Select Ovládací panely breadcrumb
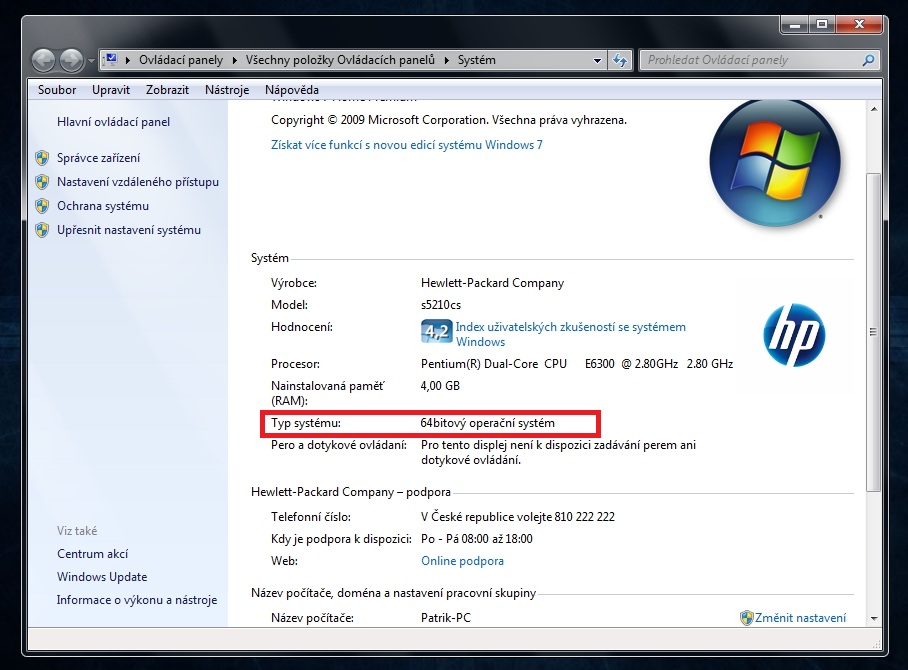908x670 pixels. (181, 60)
